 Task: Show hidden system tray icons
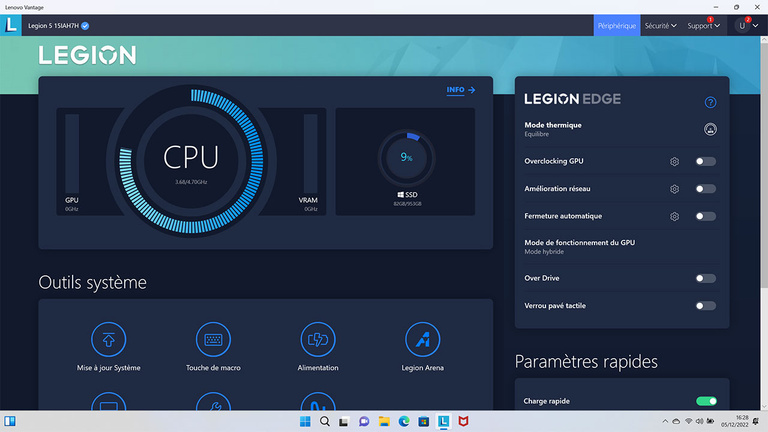pos(665,421)
